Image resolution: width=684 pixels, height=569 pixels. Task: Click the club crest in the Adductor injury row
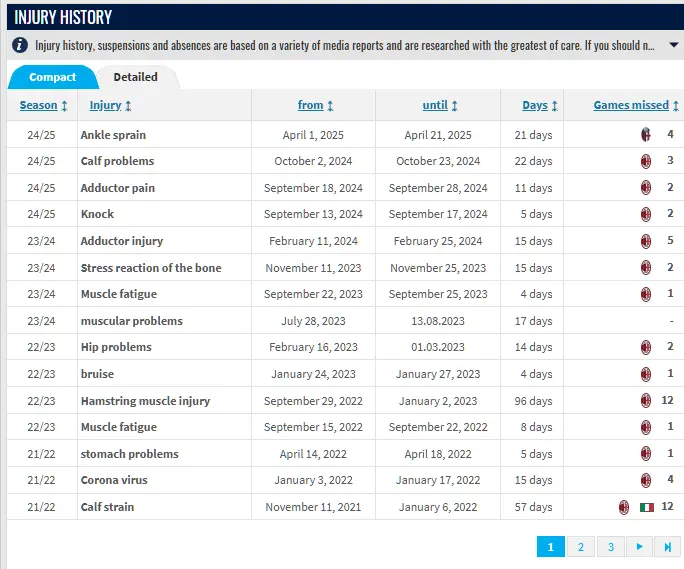tap(646, 241)
